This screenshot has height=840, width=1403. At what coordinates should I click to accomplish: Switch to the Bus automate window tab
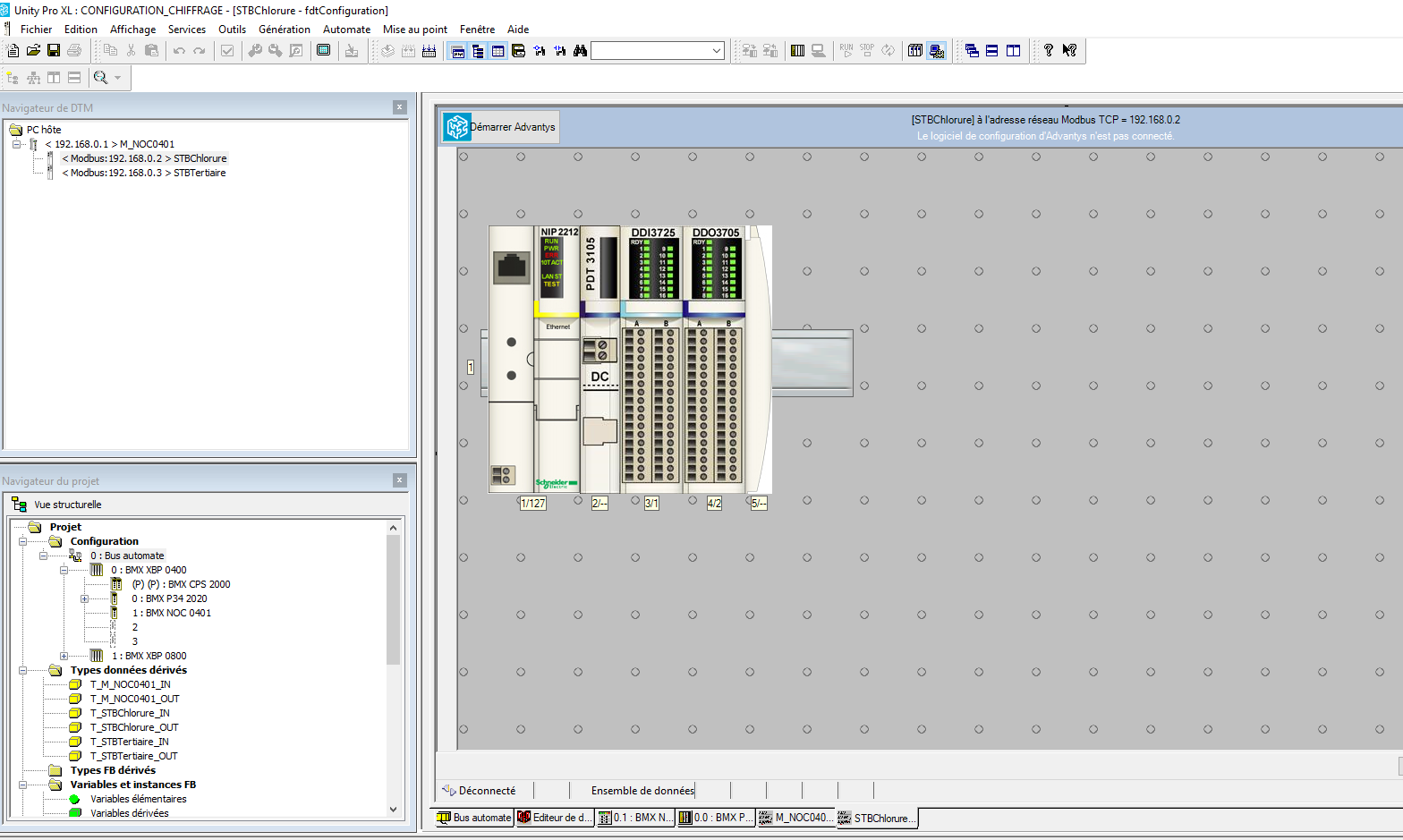(x=473, y=818)
